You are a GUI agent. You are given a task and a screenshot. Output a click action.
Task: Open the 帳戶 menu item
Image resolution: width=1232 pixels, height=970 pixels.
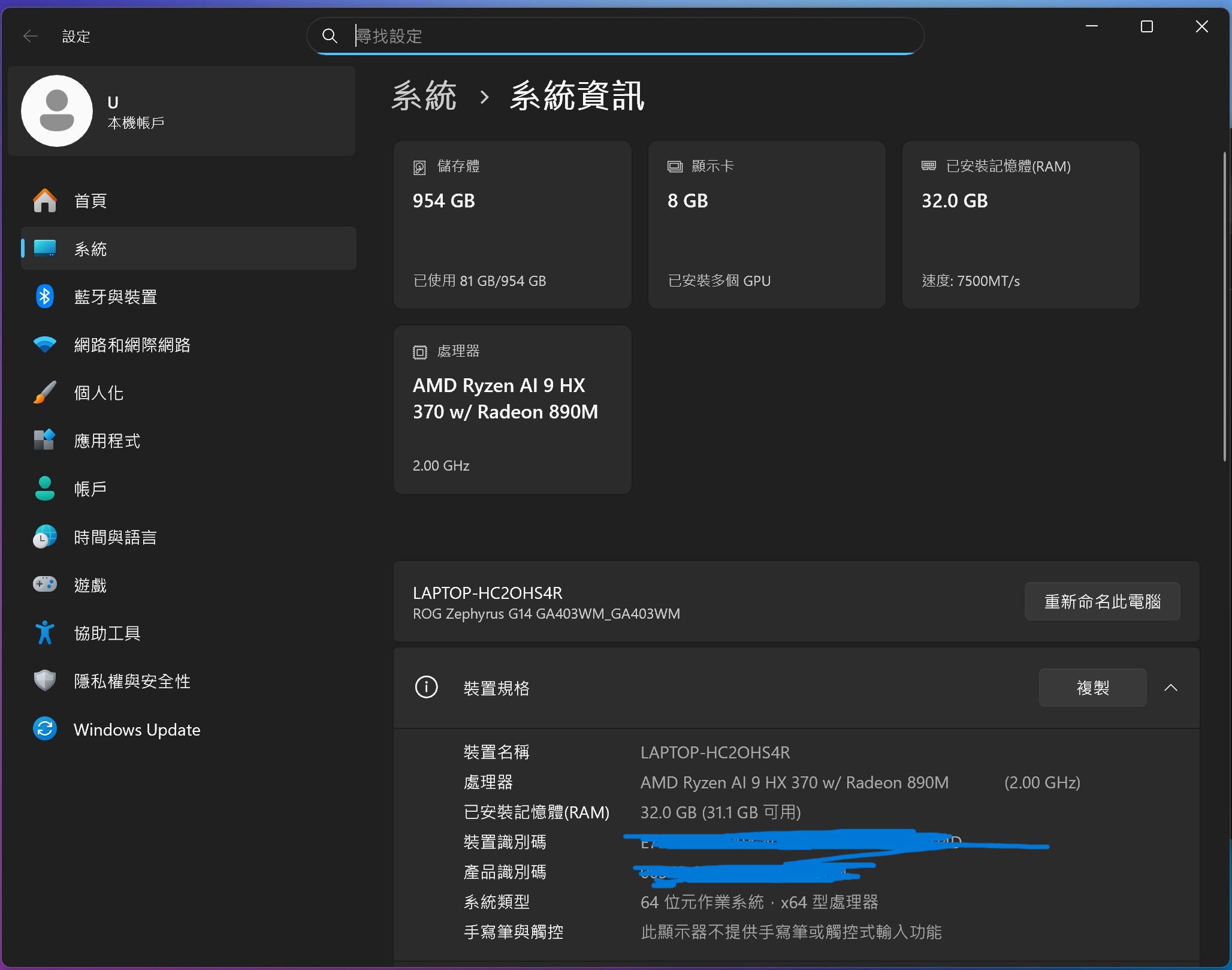pos(90,489)
